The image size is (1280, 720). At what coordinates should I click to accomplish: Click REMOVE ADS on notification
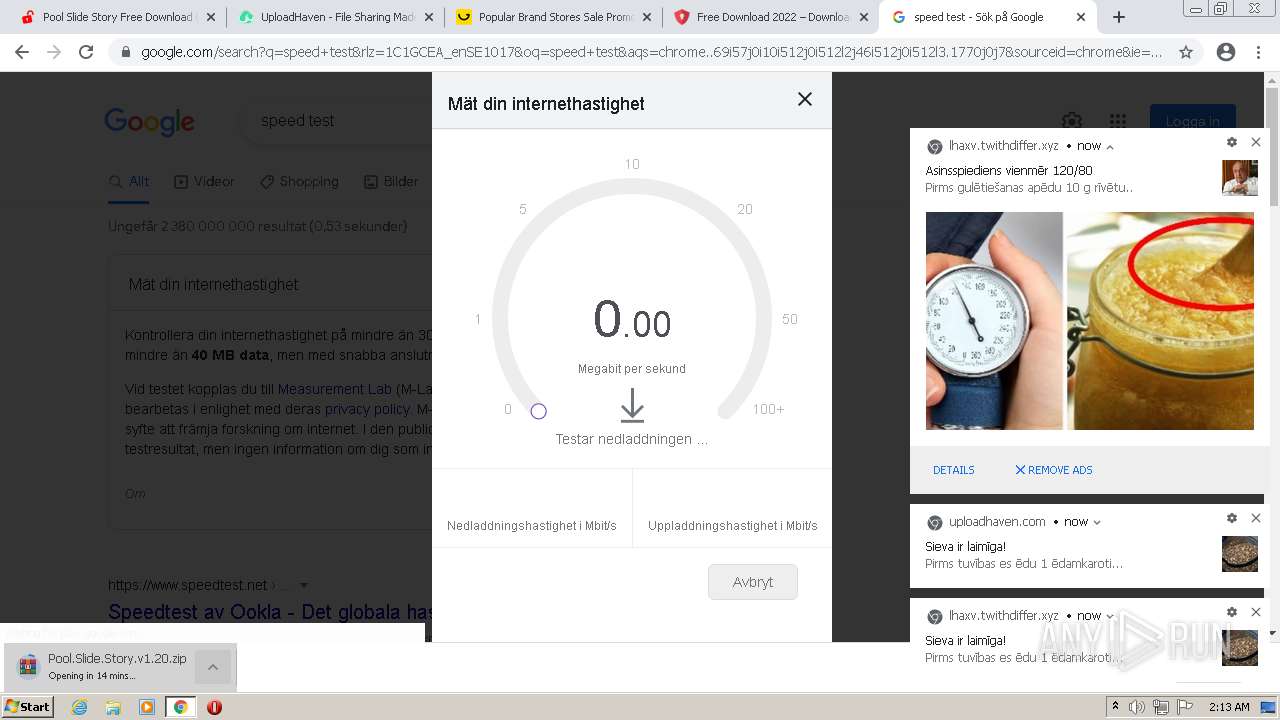tap(1053, 470)
